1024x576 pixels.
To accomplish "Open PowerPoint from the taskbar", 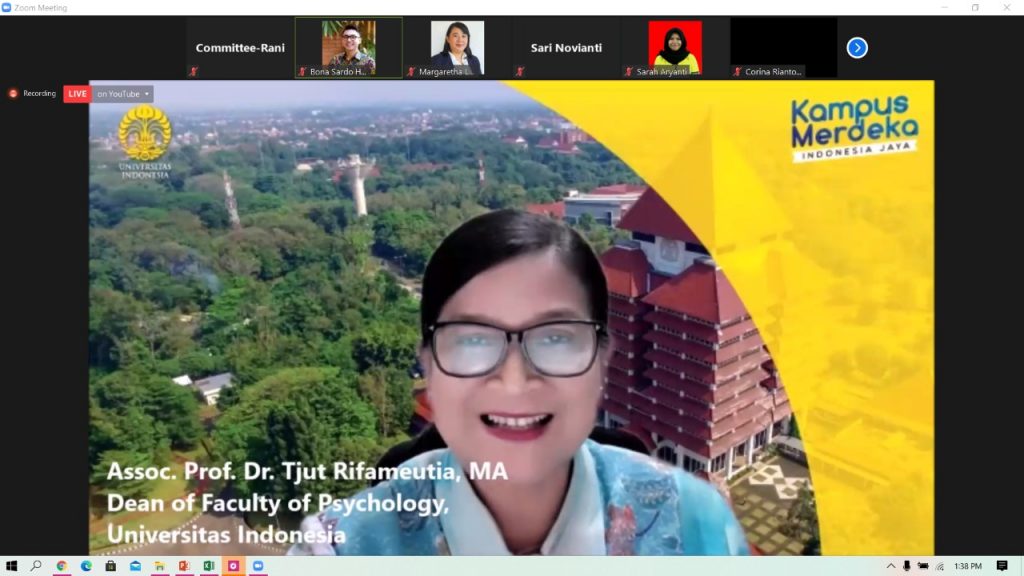I will [184, 566].
